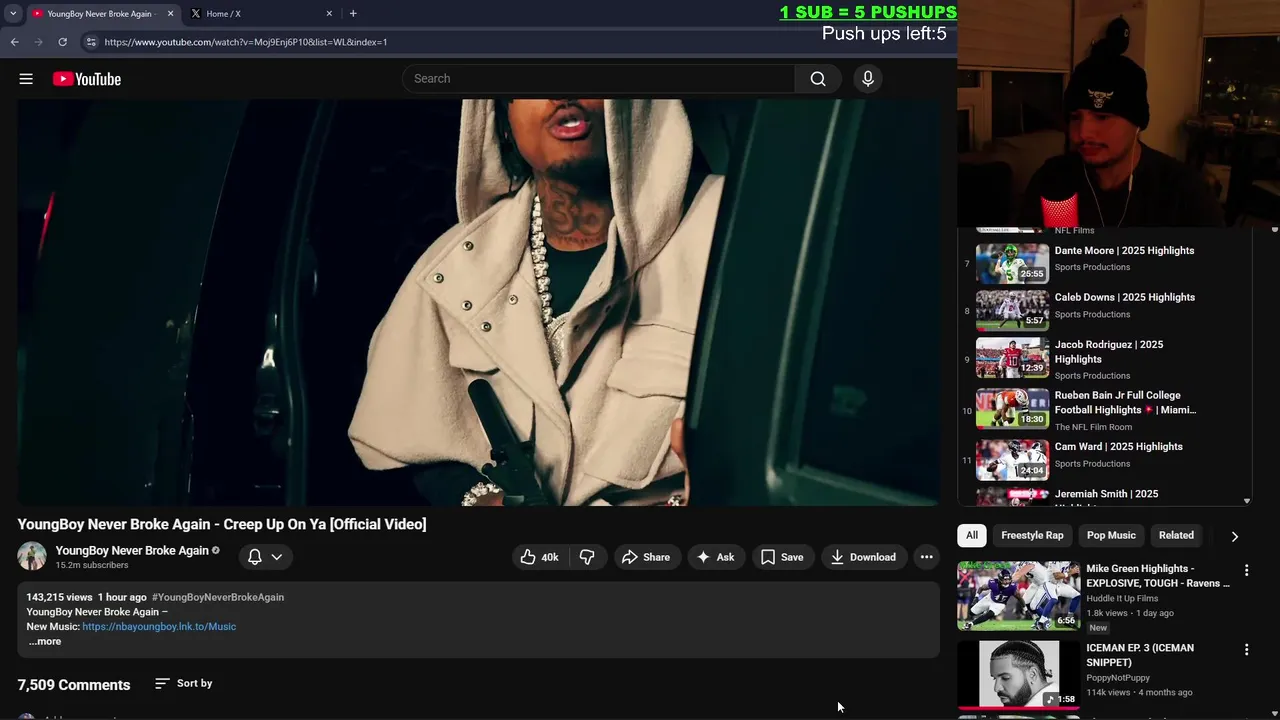Click Huddle It Up Films channel name
The width and height of the screenshot is (1280, 720).
pyautogui.click(x=1122, y=598)
